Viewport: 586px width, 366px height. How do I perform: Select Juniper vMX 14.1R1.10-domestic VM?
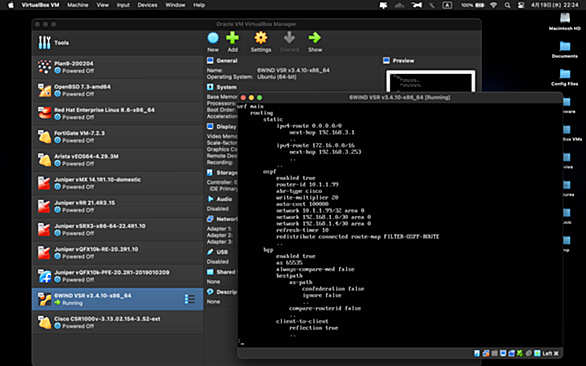click(118, 183)
